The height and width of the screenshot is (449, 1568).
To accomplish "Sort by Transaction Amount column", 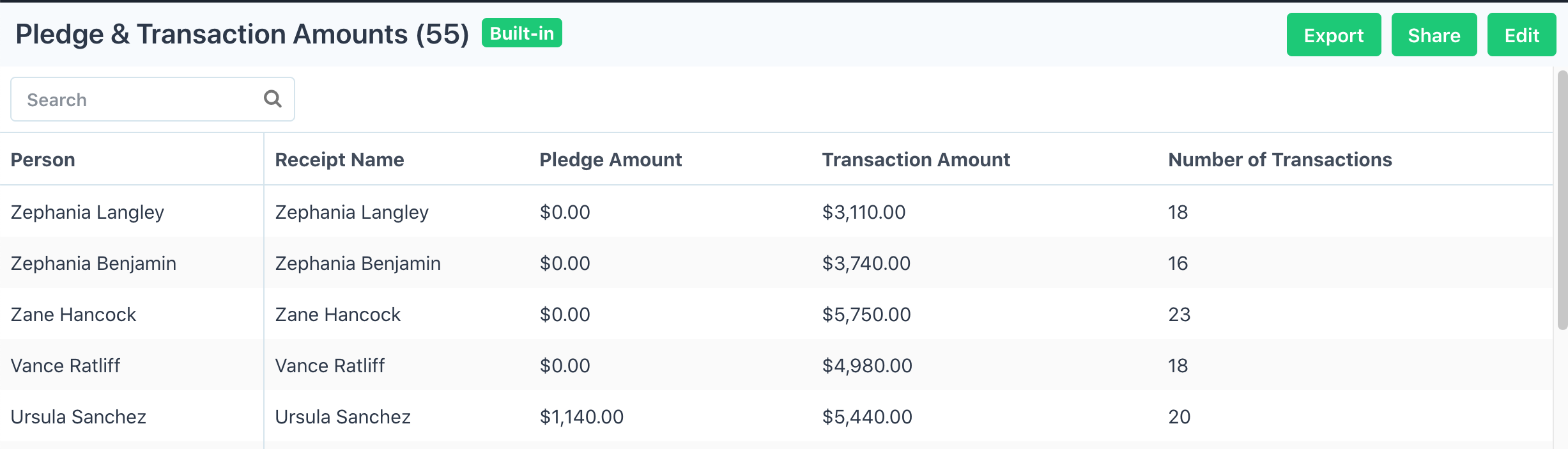I will click(x=916, y=159).
